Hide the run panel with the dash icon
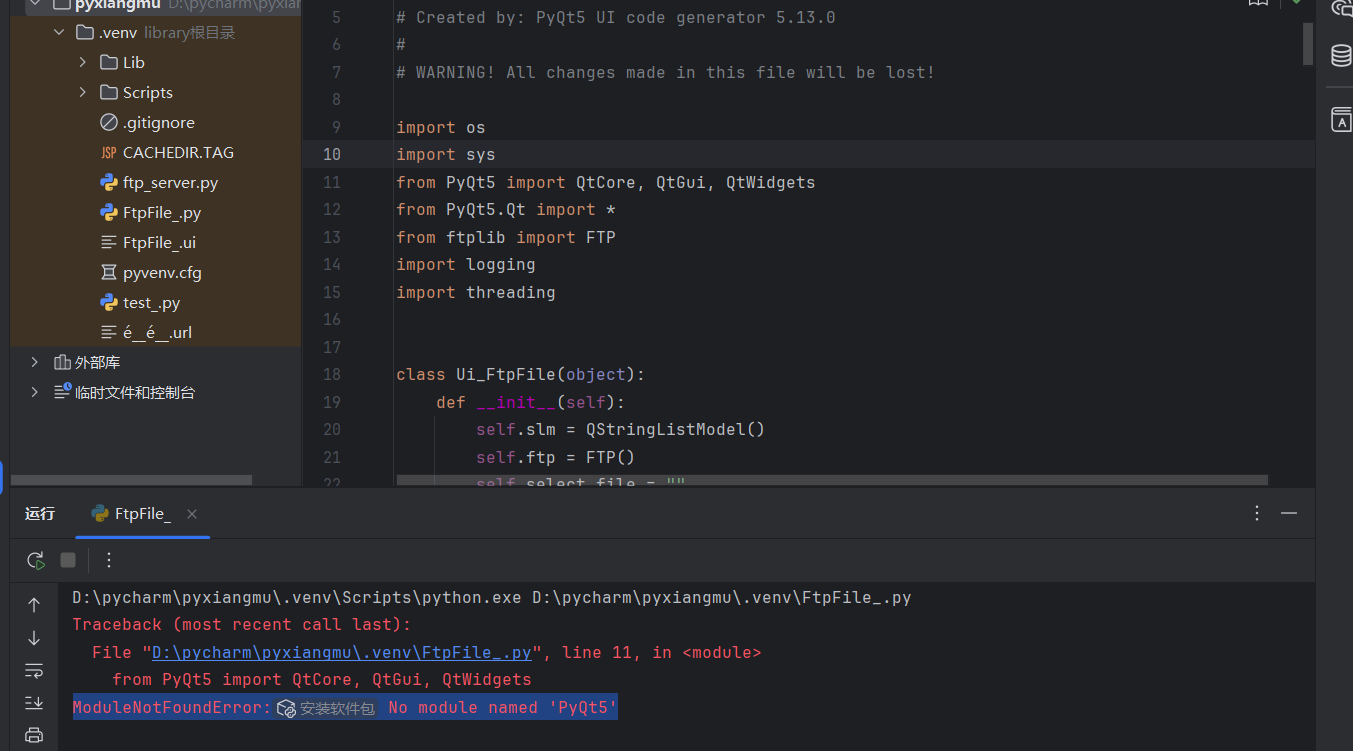This screenshot has height=751, width=1353. pos(1289,513)
